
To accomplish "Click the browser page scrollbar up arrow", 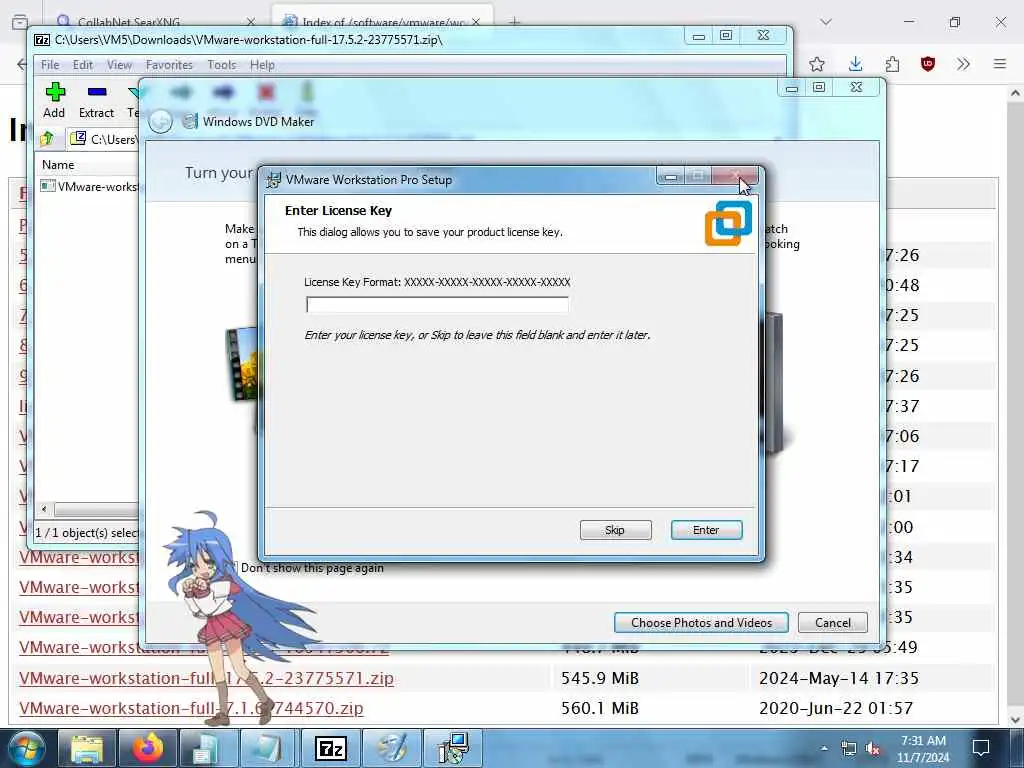I will click(x=1015, y=93).
